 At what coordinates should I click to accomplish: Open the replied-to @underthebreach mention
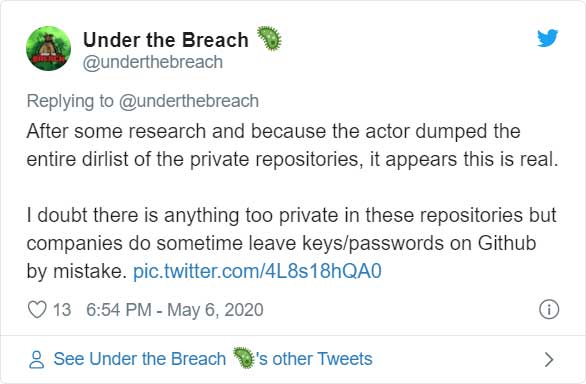click(x=189, y=101)
